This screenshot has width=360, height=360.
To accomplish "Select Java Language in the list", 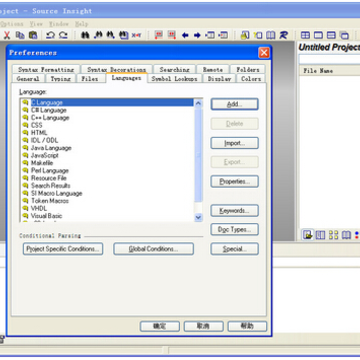I will click(x=51, y=148).
